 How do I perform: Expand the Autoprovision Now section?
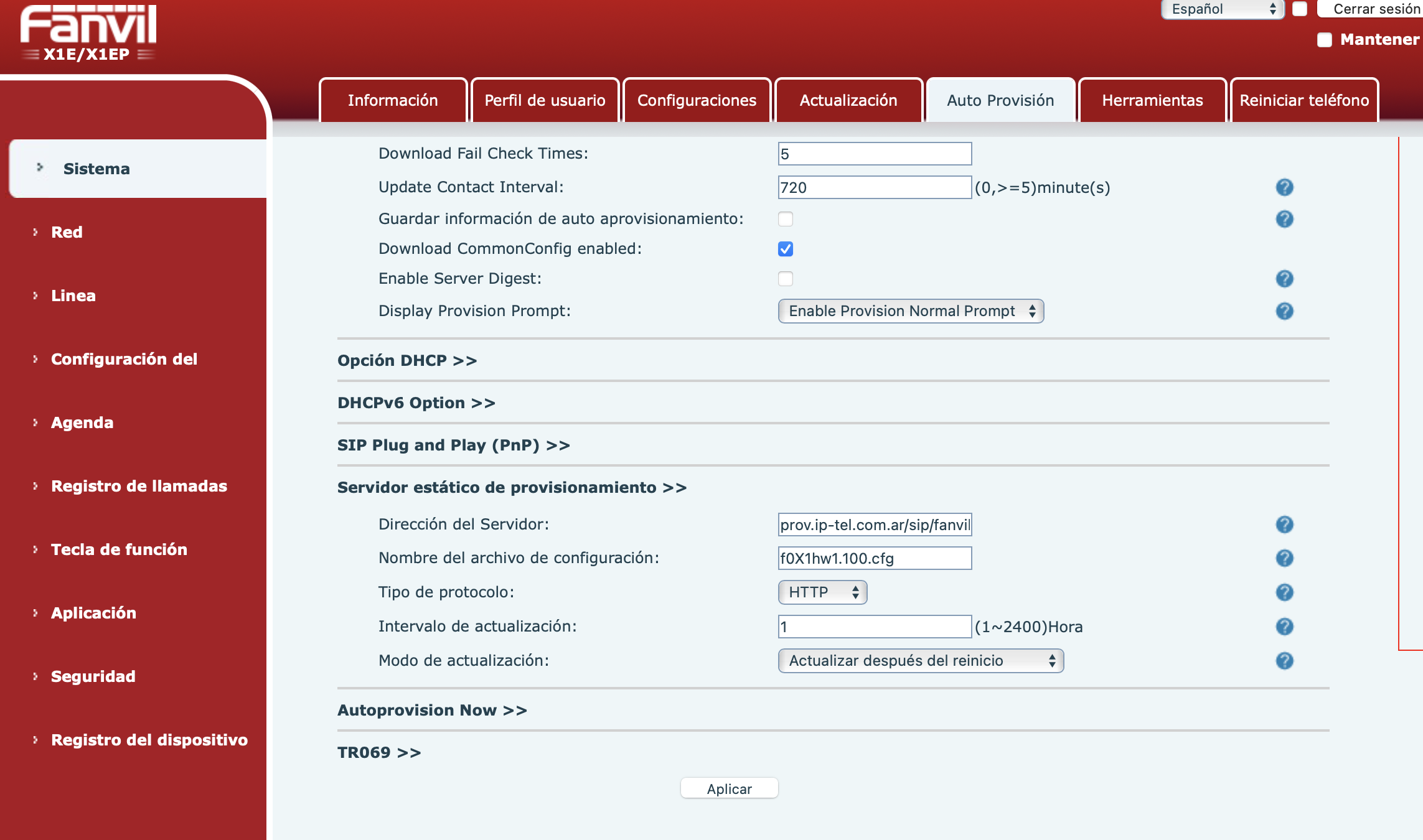pyautogui.click(x=432, y=711)
